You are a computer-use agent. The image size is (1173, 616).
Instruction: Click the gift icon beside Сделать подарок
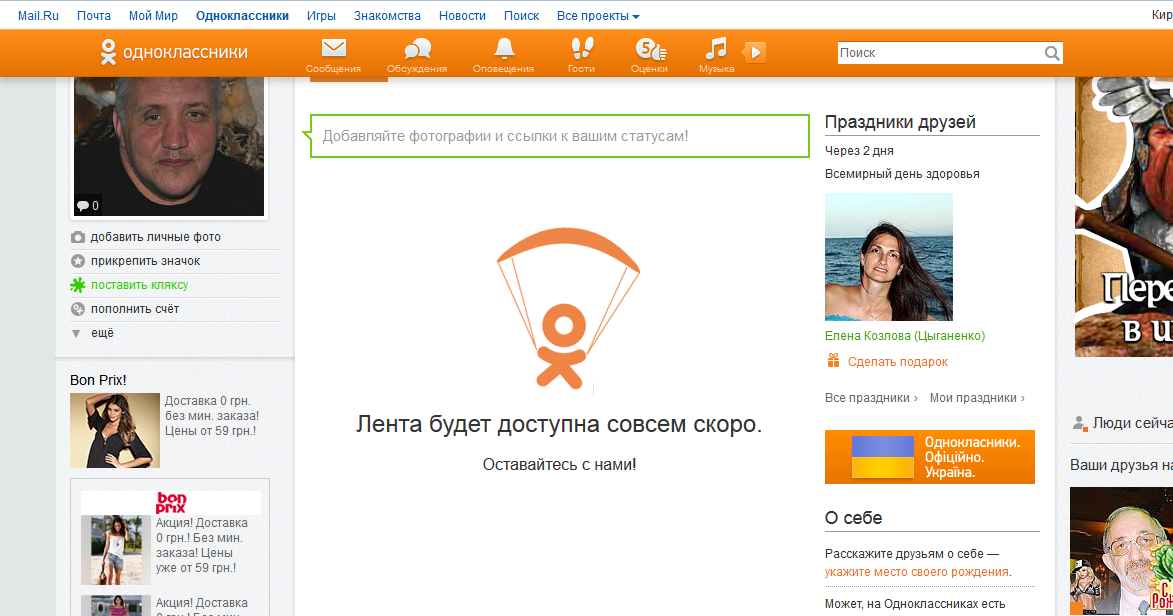coord(833,361)
